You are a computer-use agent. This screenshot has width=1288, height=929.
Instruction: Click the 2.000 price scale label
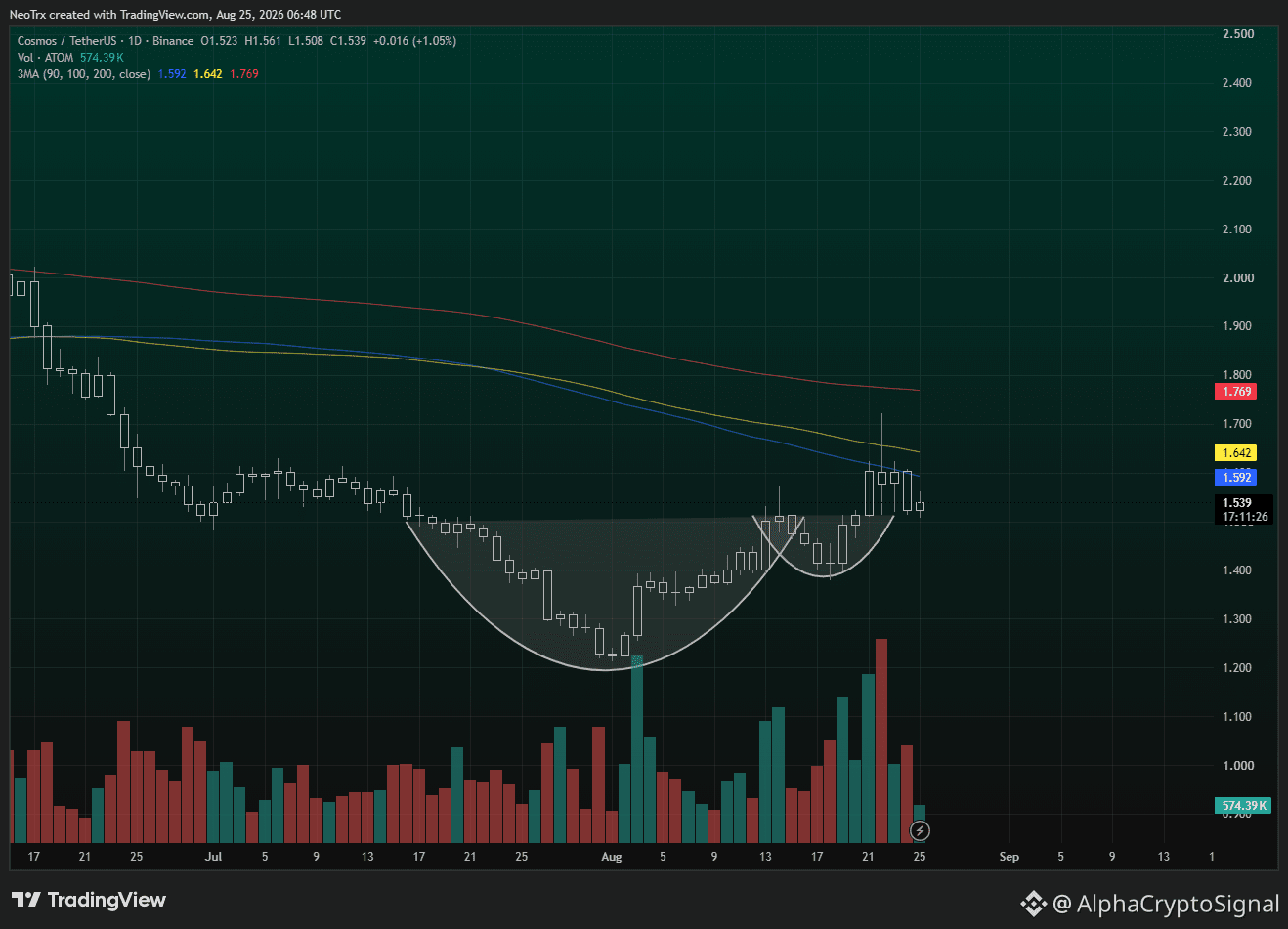pos(1237,278)
